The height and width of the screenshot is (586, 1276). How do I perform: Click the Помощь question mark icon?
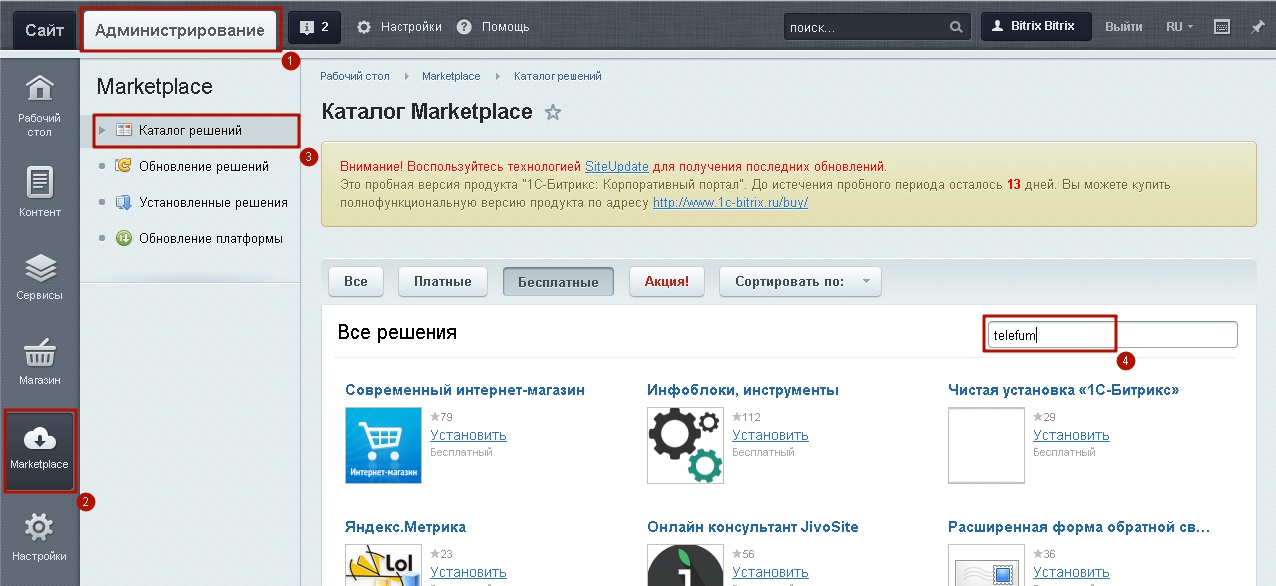pos(464,27)
